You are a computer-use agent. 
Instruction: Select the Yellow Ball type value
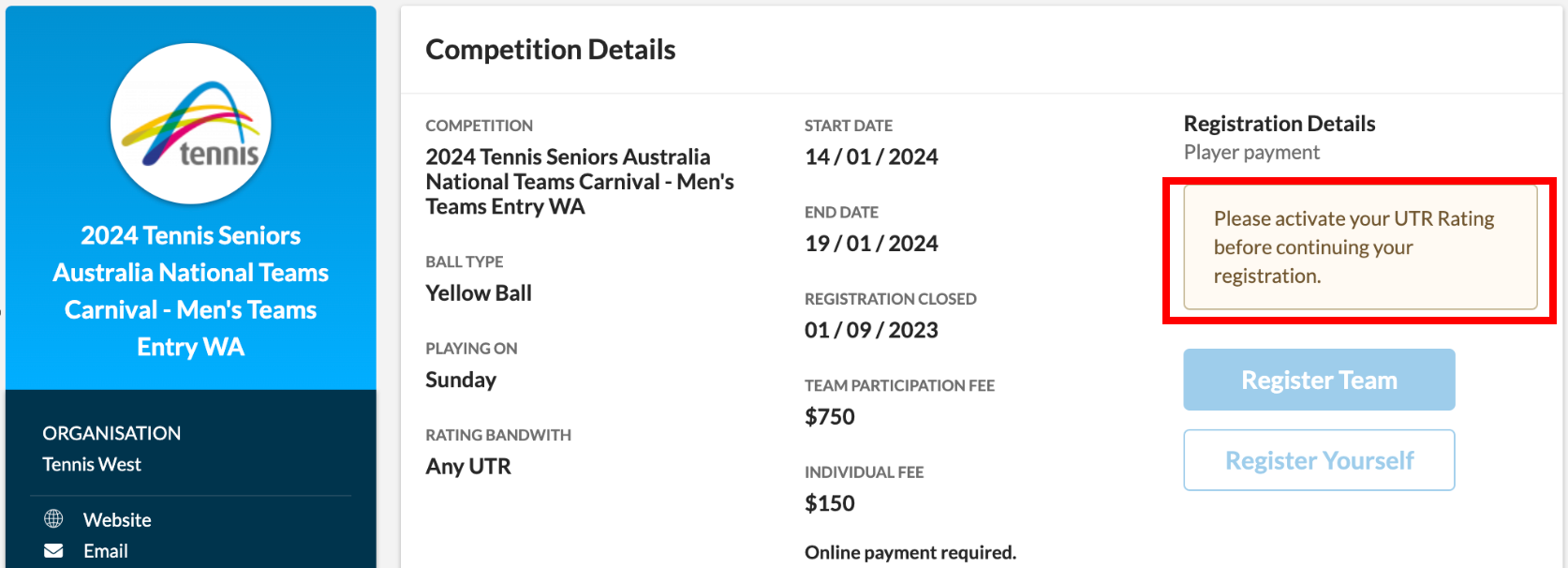point(479,293)
